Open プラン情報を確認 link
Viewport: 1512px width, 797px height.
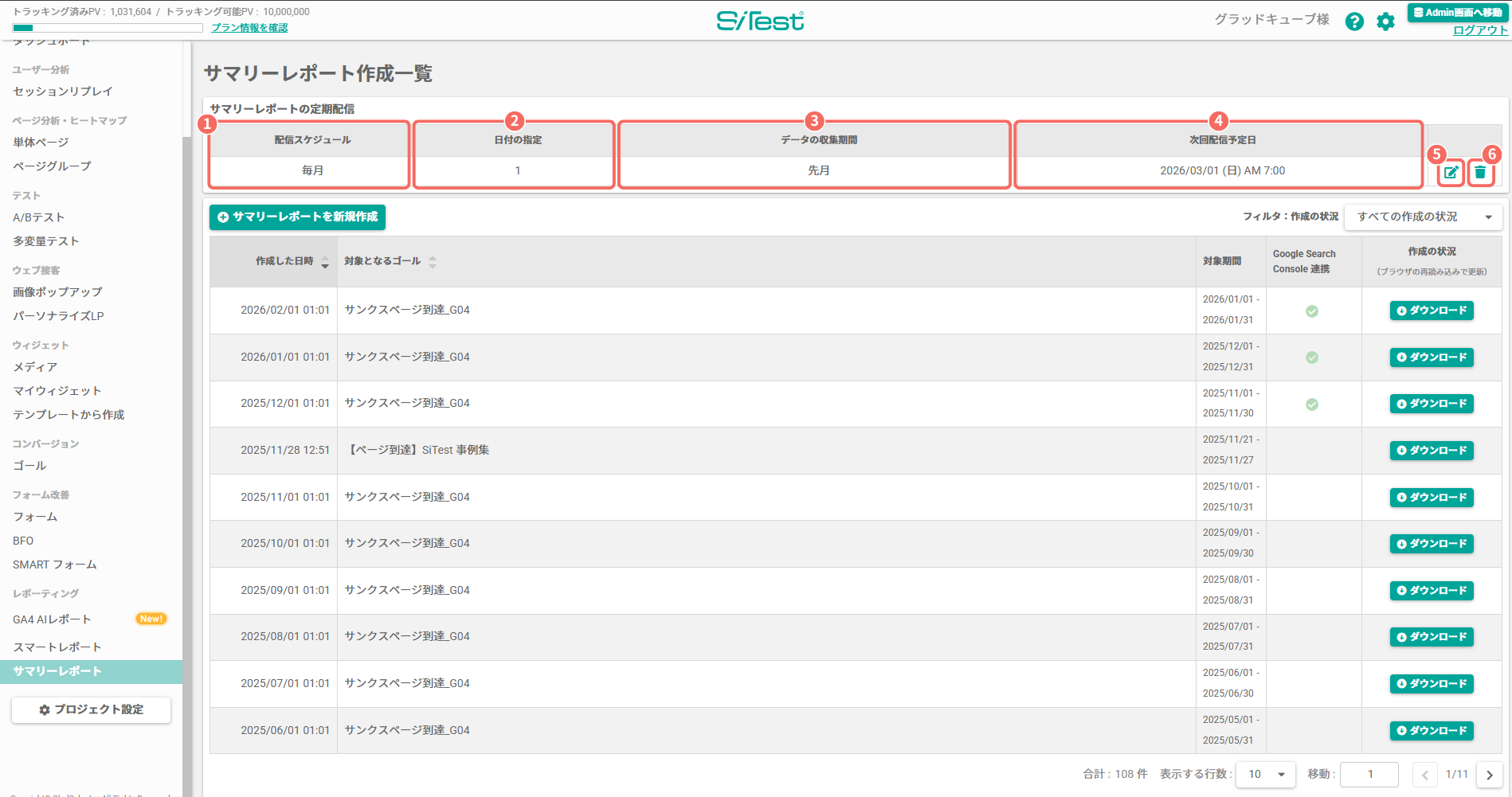[249, 28]
